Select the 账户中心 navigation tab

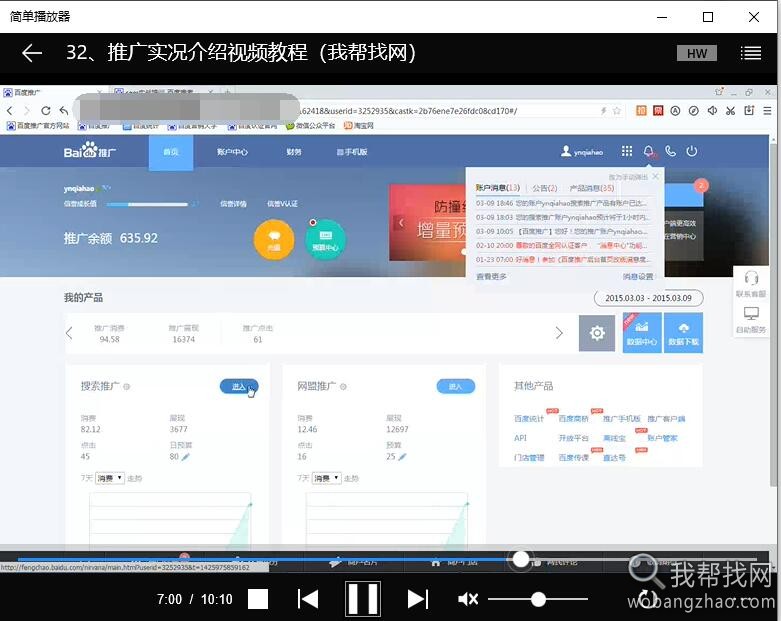[232, 152]
